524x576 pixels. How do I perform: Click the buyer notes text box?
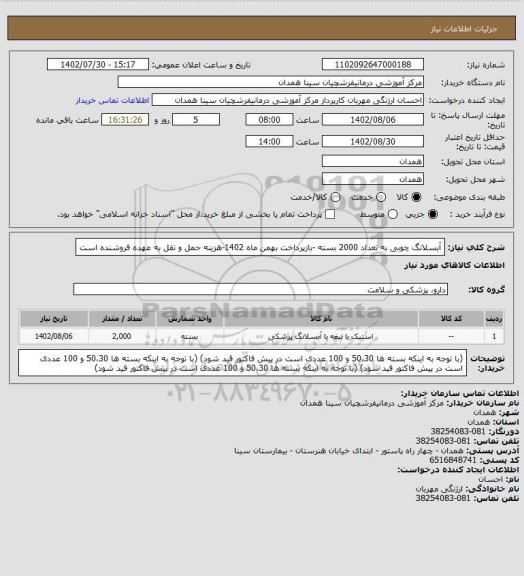243,363
